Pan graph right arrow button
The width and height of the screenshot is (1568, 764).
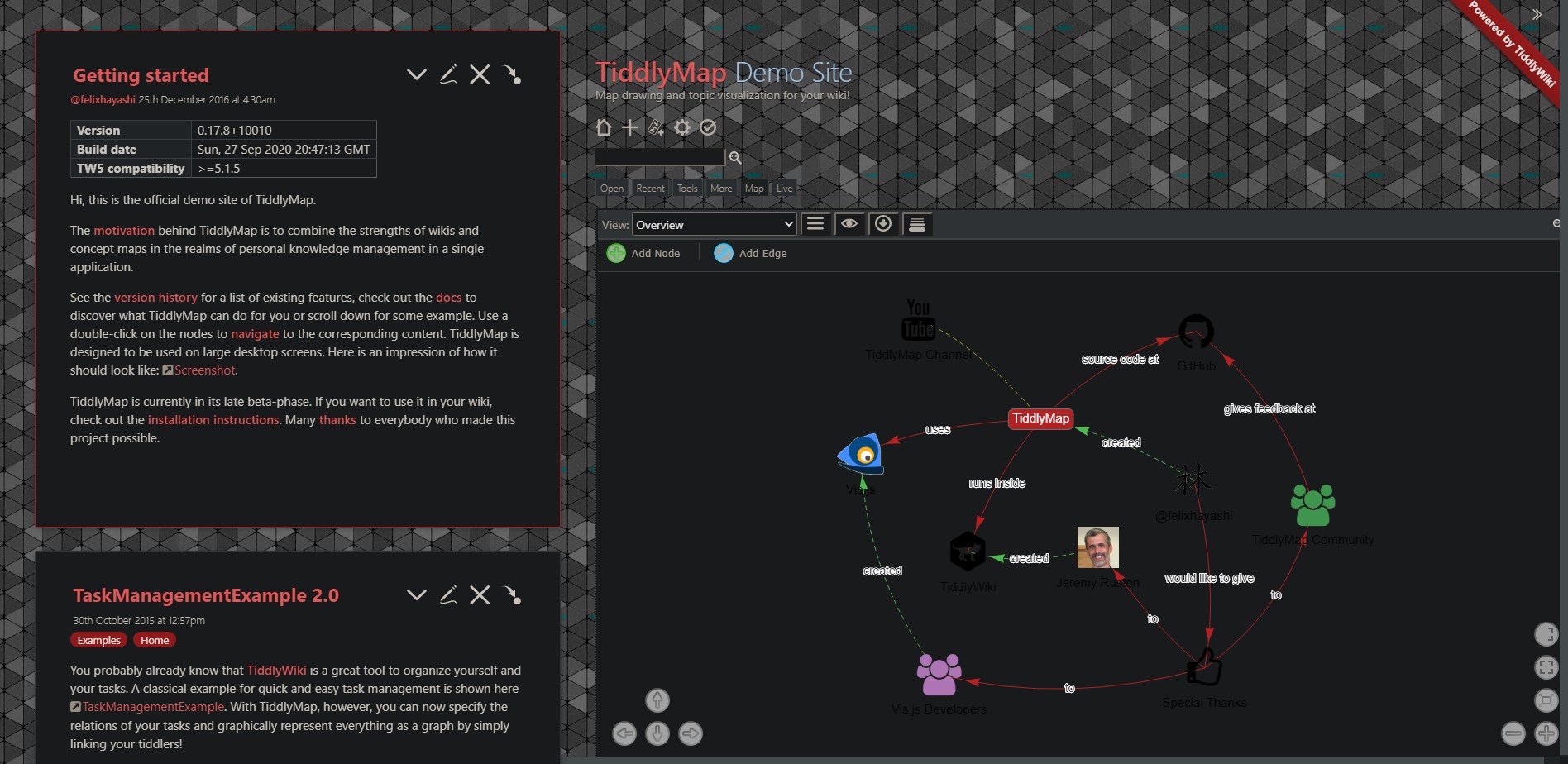click(x=691, y=733)
